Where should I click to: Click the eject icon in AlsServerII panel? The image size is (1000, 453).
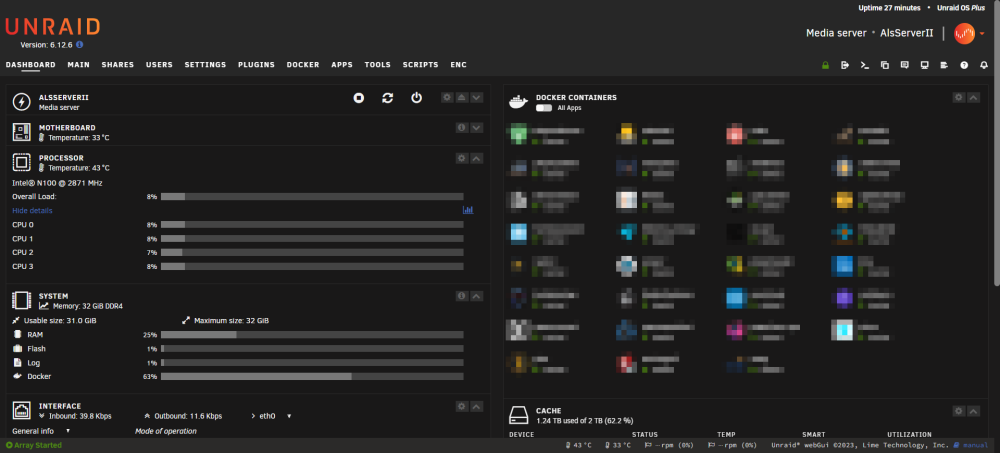pos(462,98)
